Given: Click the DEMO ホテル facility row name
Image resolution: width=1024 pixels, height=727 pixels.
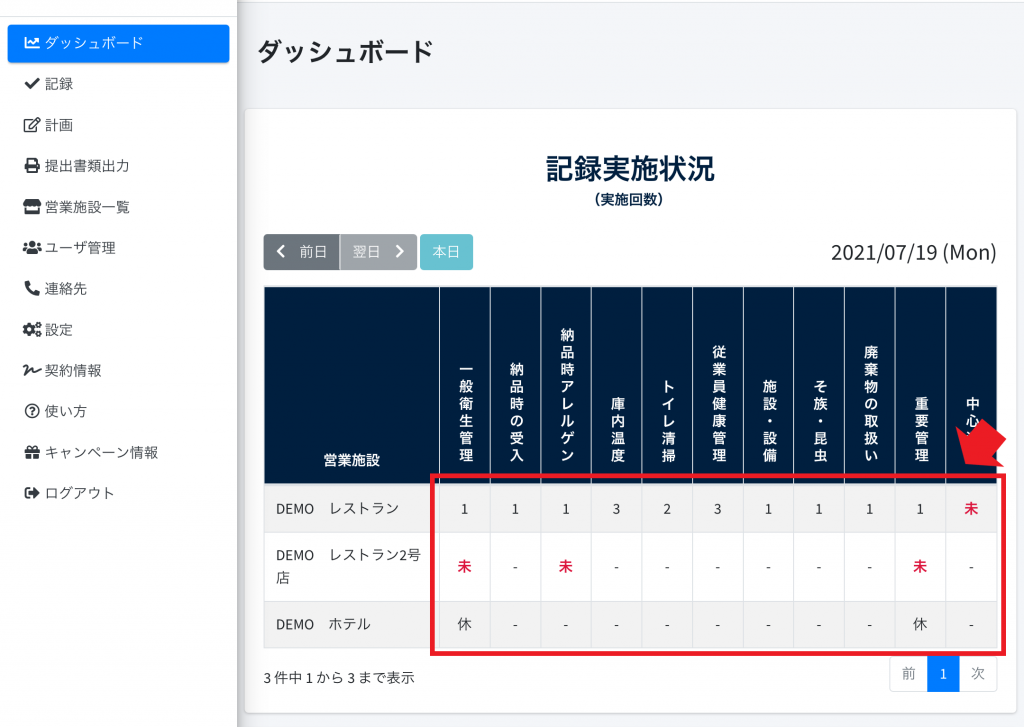Looking at the screenshot, I should [x=323, y=625].
